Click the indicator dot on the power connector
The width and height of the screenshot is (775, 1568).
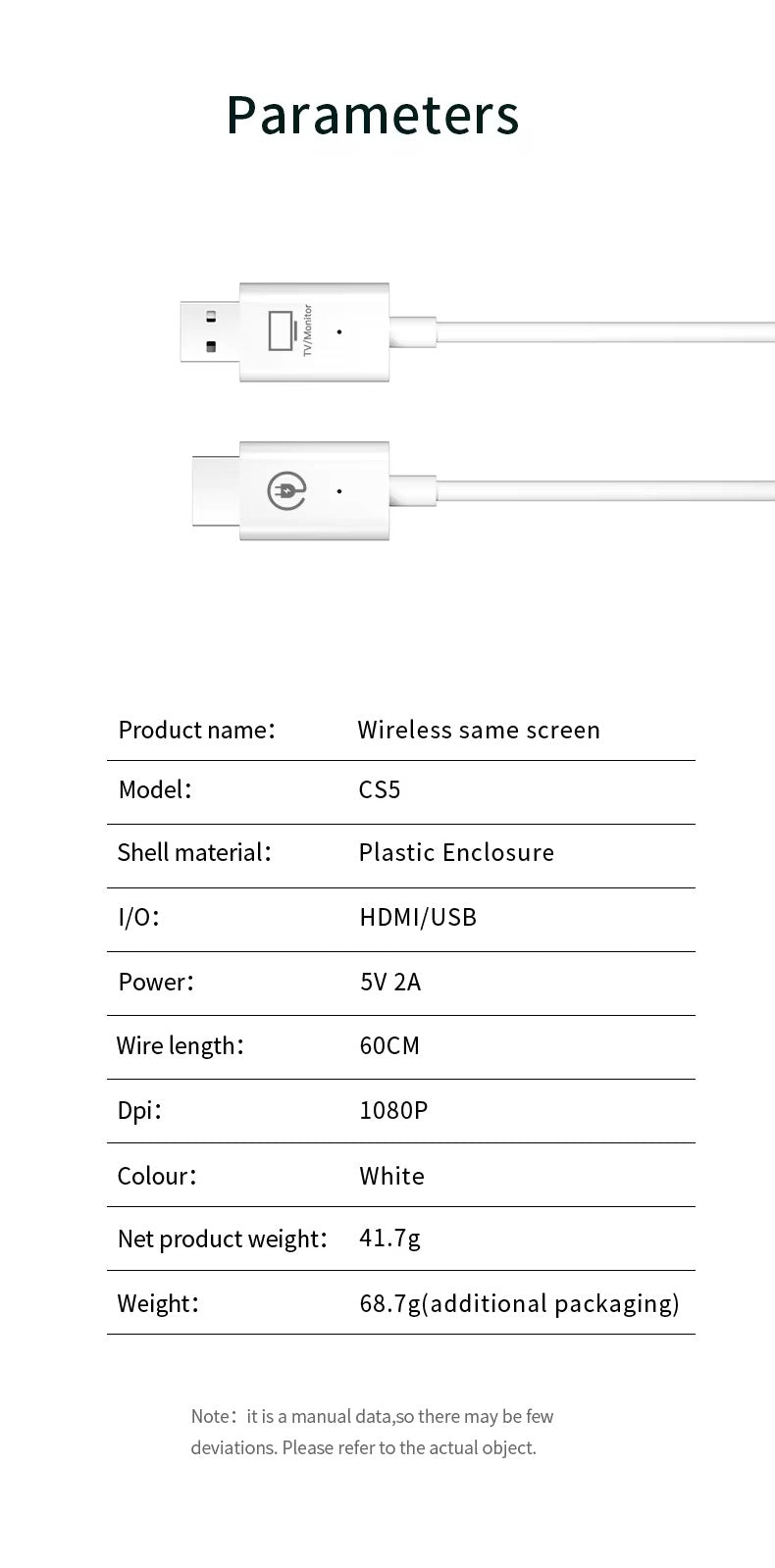point(339,490)
